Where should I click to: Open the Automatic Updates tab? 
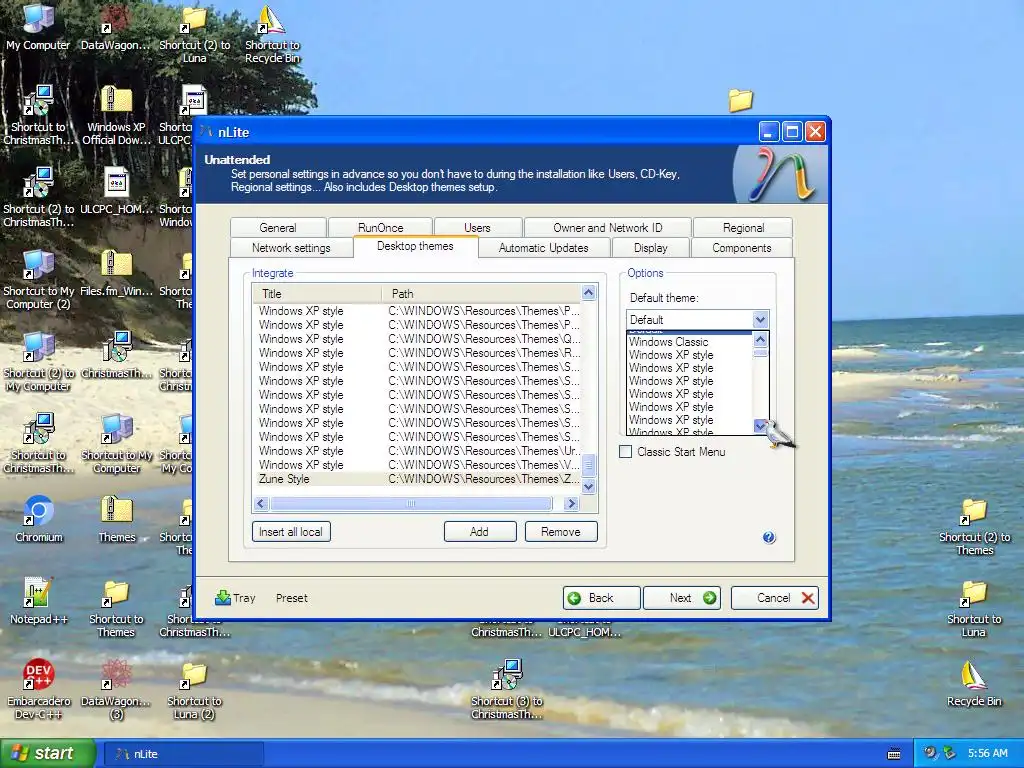(x=544, y=248)
